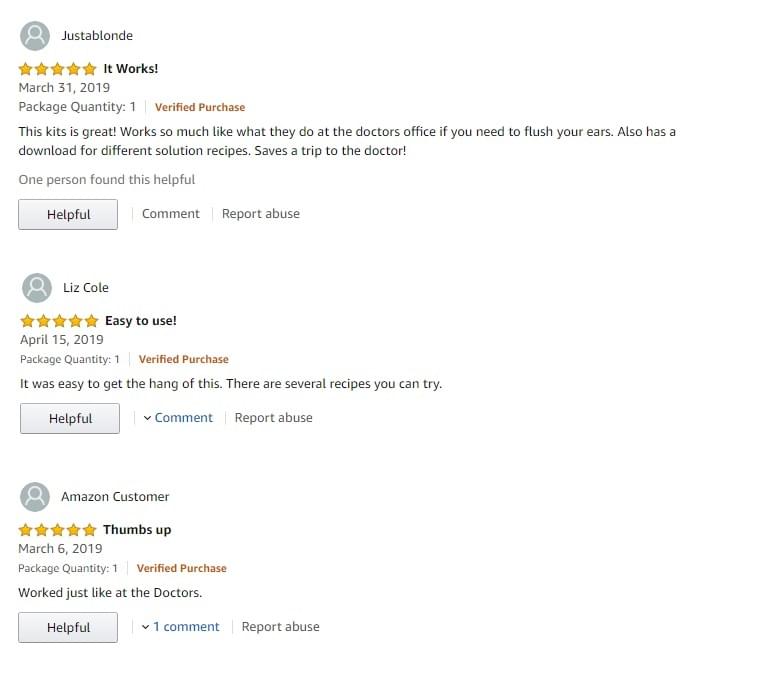Screen dimensions: 768x694
Task: Mark Justablonde's review as Helpful
Action: tap(68, 214)
